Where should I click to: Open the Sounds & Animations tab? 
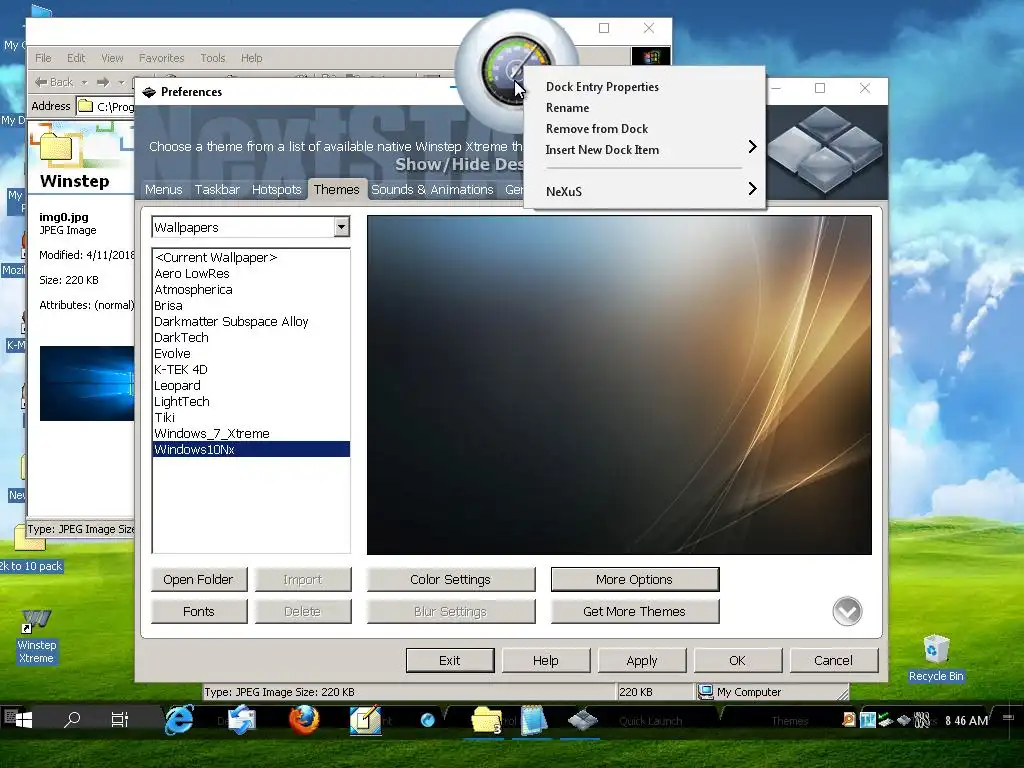(x=432, y=189)
